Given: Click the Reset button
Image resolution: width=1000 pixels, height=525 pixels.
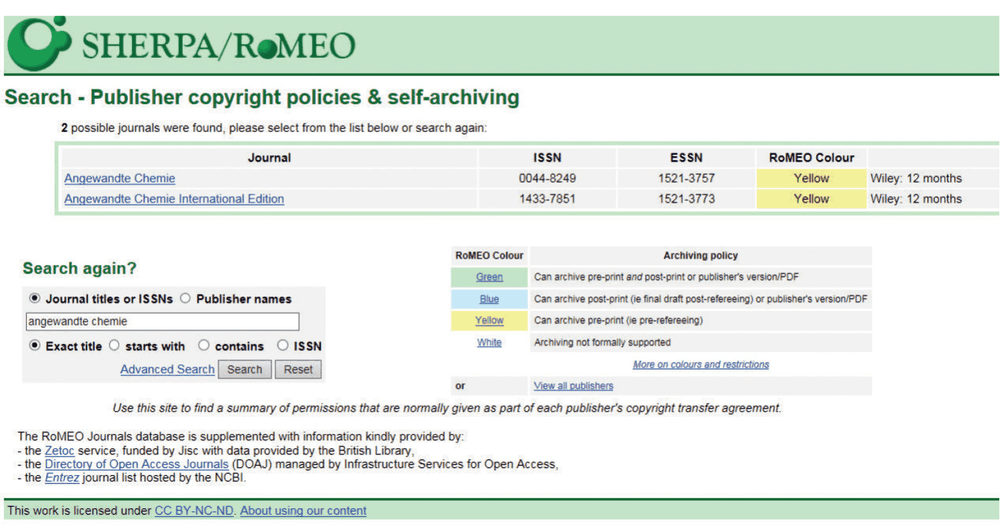Looking at the screenshot, I should [x=298, y=369].
